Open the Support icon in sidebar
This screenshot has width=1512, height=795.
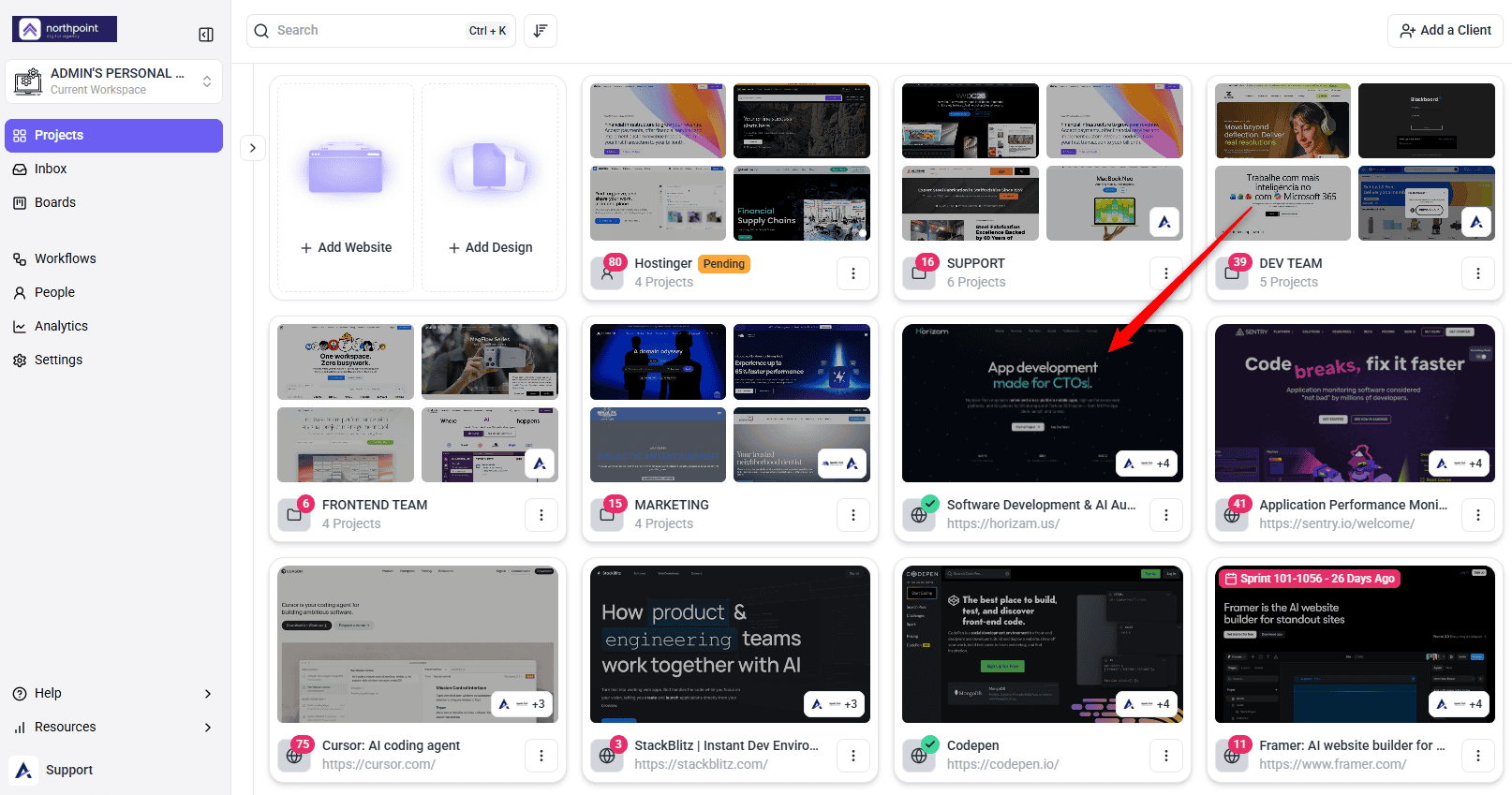click(24, 770)
